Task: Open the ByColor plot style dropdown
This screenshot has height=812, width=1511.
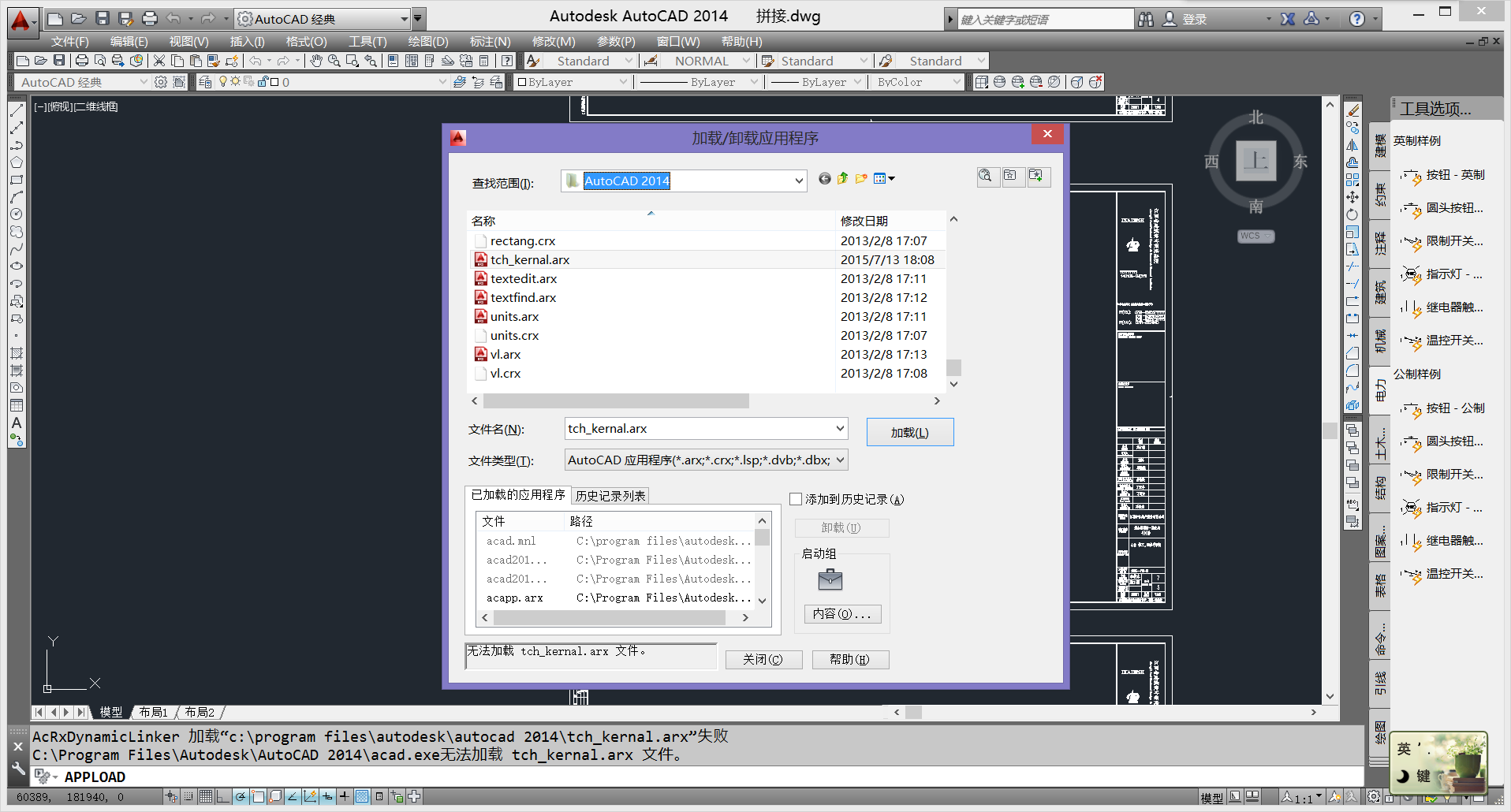Action: 957,82
